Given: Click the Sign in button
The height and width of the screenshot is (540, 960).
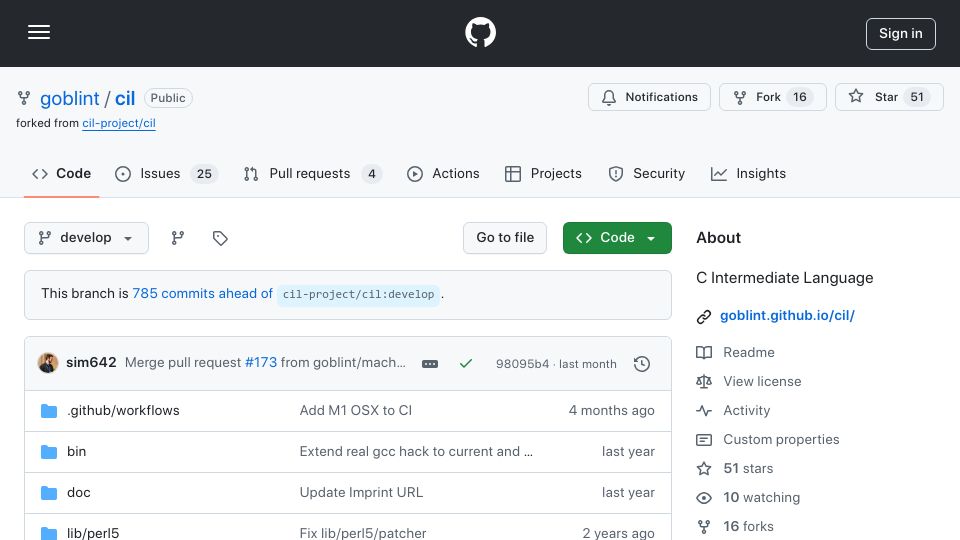Looking at the screenshot, I should coord(901,34).
